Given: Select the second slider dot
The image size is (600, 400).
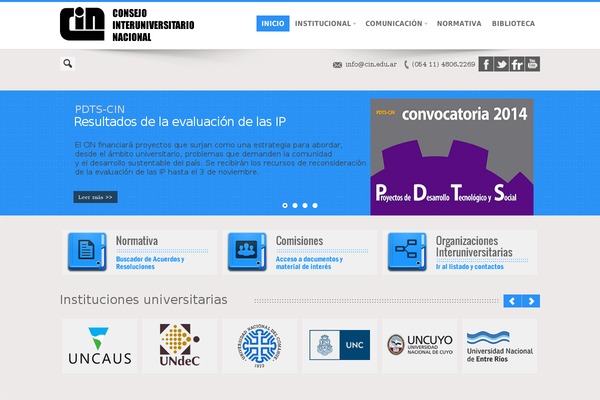Looking at the screenshot, I should click(295, 206).
